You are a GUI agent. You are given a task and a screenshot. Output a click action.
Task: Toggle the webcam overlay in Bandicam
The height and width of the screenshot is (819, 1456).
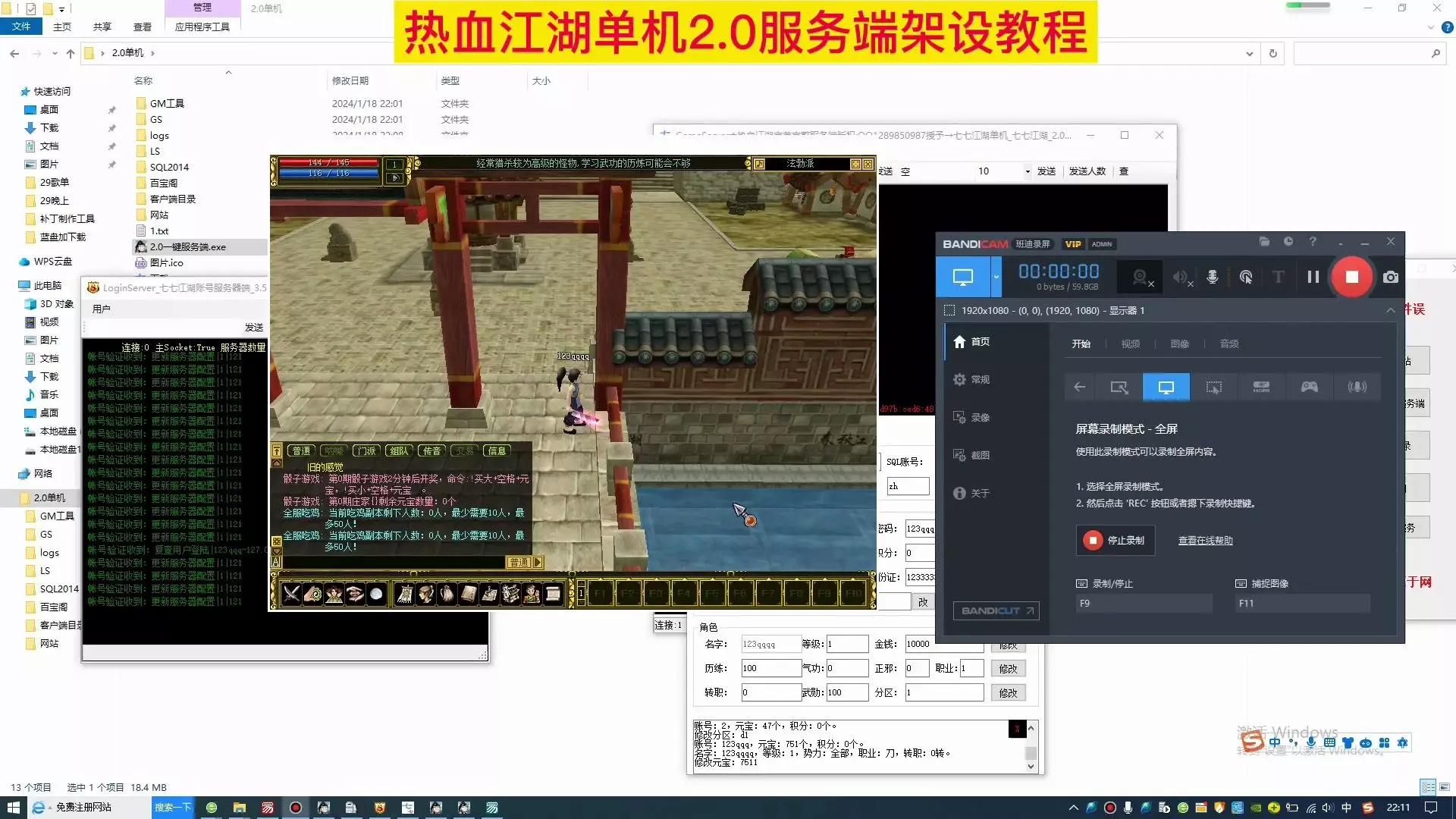pyautogui.click(x=1141, y=277)
